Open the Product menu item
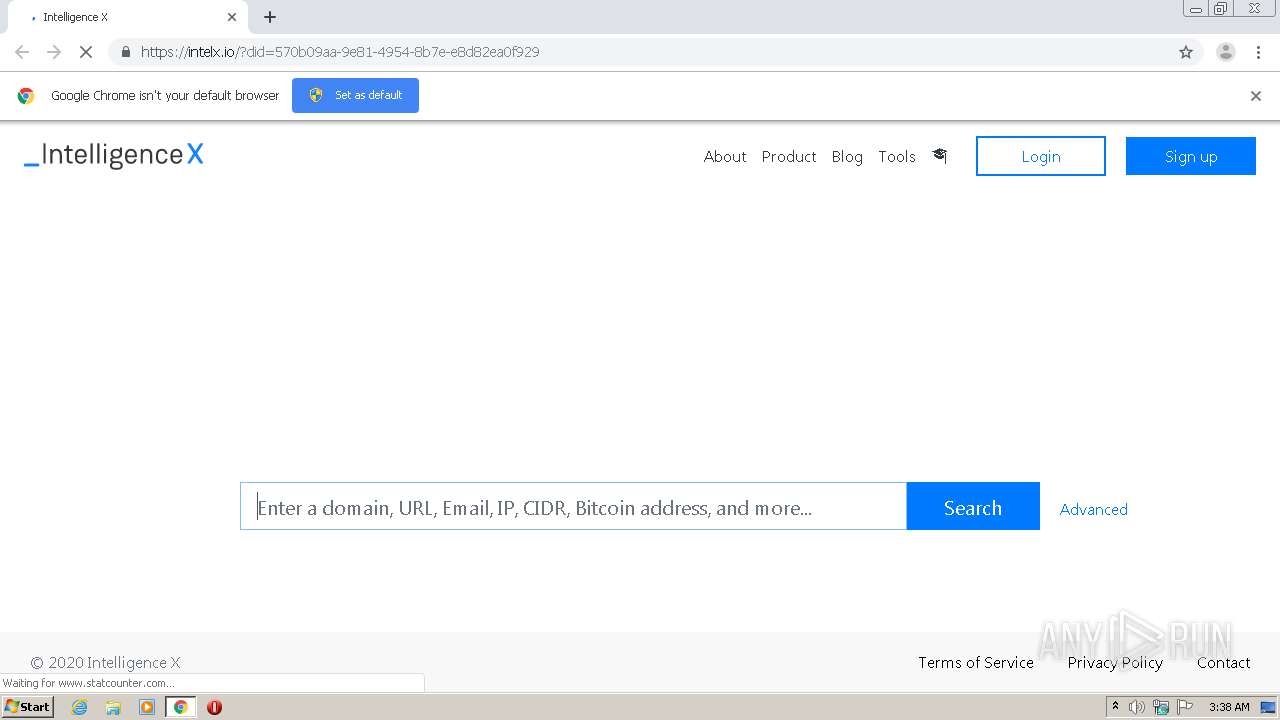This screenshot has height=720, width=1280. click(789, 156)
